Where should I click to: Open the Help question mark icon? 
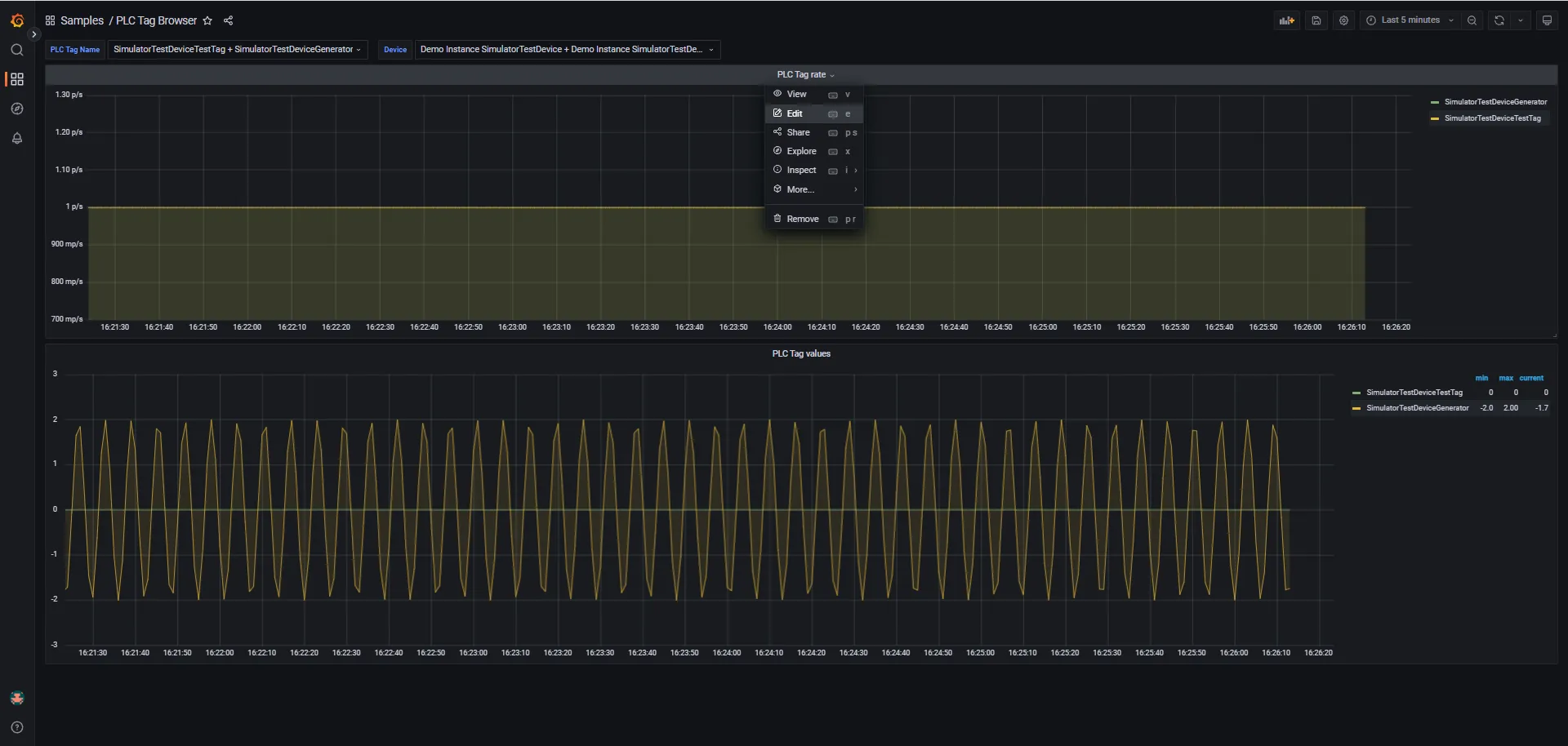17,727
